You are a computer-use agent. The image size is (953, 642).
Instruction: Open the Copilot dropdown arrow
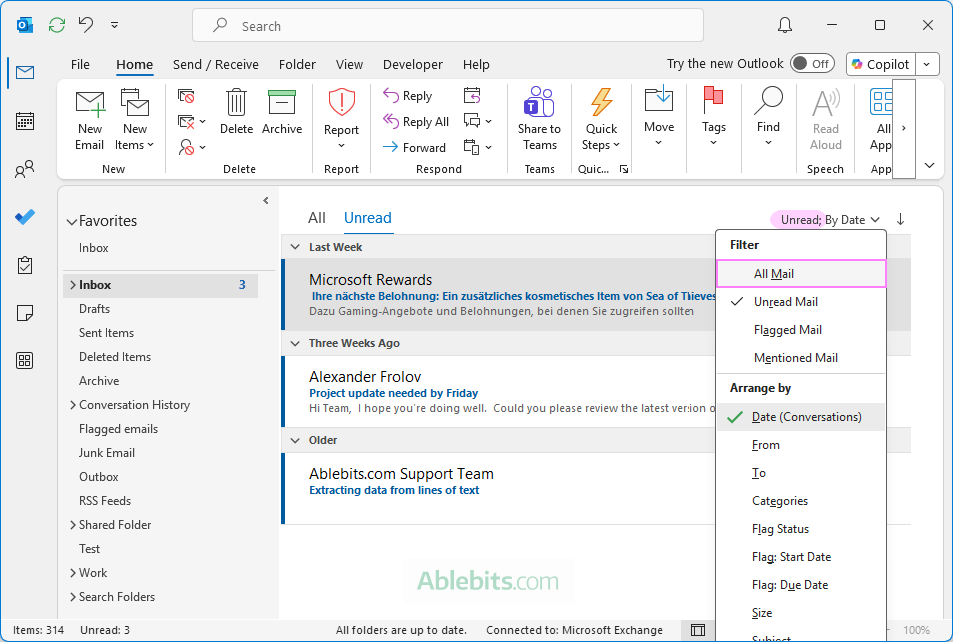pos(927,64)
